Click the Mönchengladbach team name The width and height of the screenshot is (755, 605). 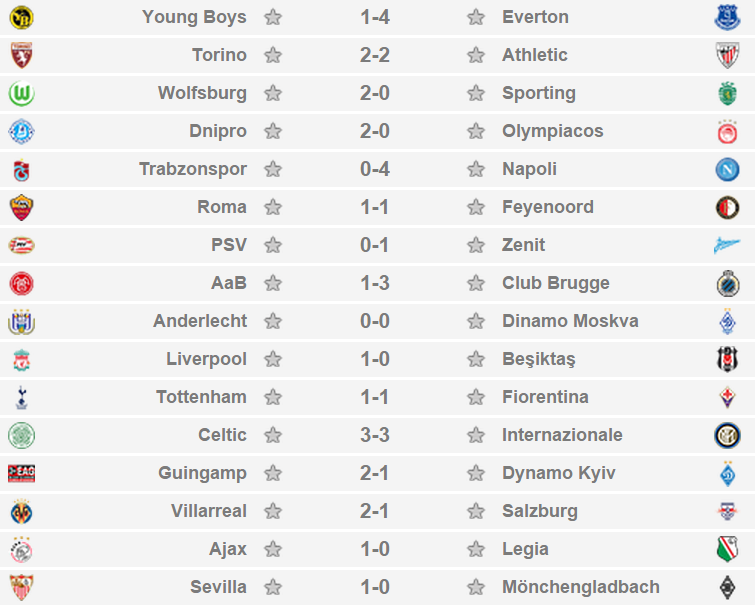(581, 587)
